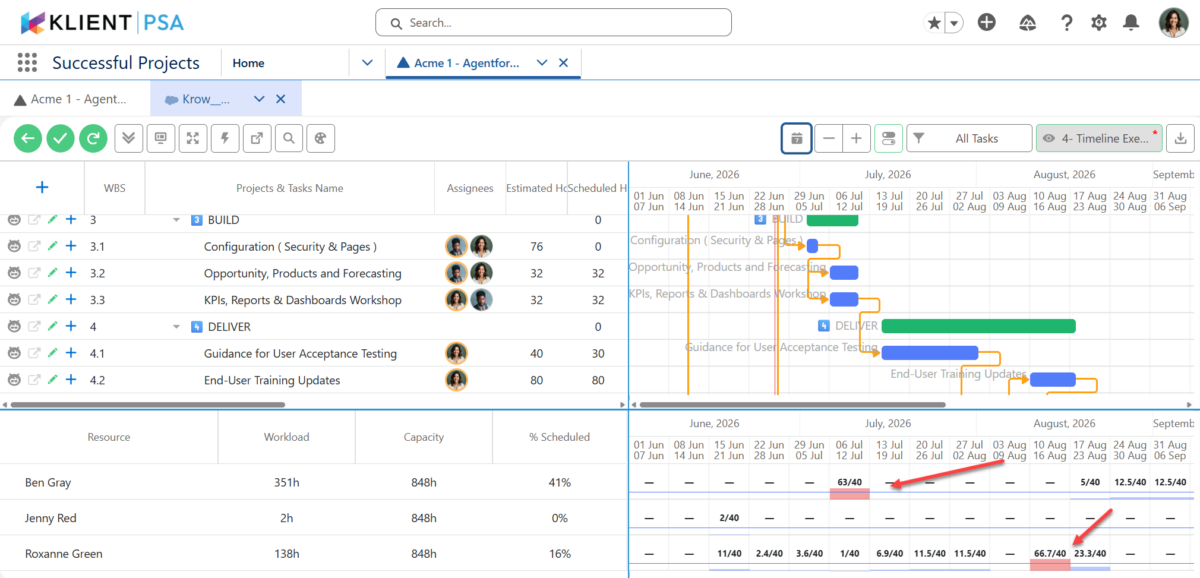Screen dimensions: 1200x578
Task: Click the End-User Training Updates blue Gantt bar
Action: (x=1053, y=379)
